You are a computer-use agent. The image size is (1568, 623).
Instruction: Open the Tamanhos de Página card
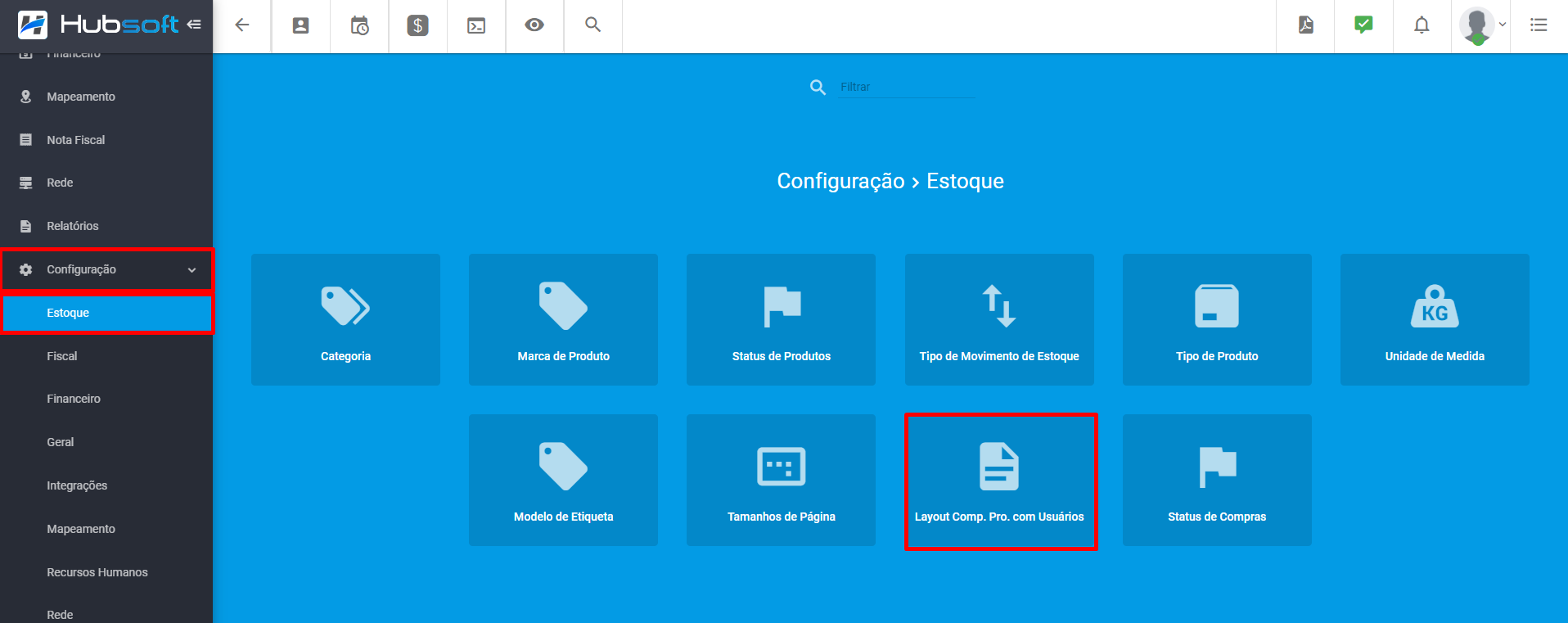click(781, 480)
